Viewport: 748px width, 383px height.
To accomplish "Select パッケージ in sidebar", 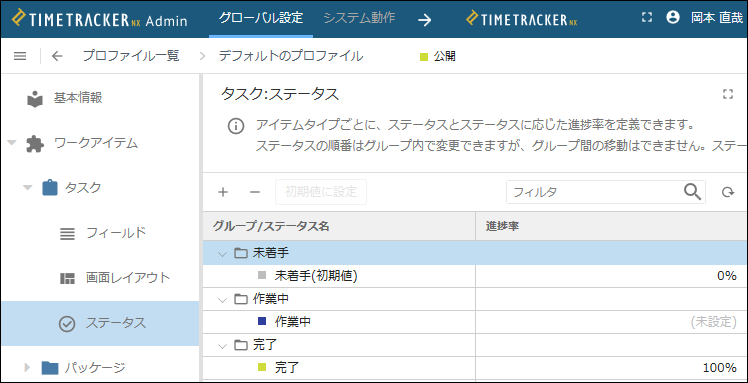I will pos(95,367).
